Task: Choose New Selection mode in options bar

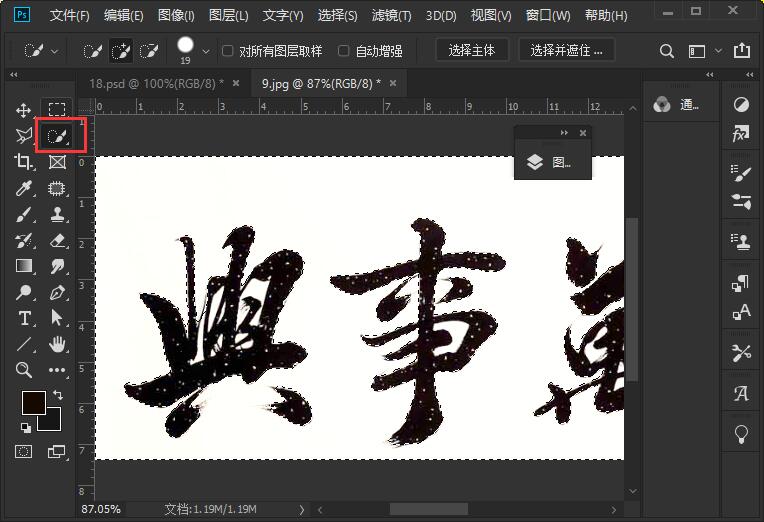Action: point(93,51)
